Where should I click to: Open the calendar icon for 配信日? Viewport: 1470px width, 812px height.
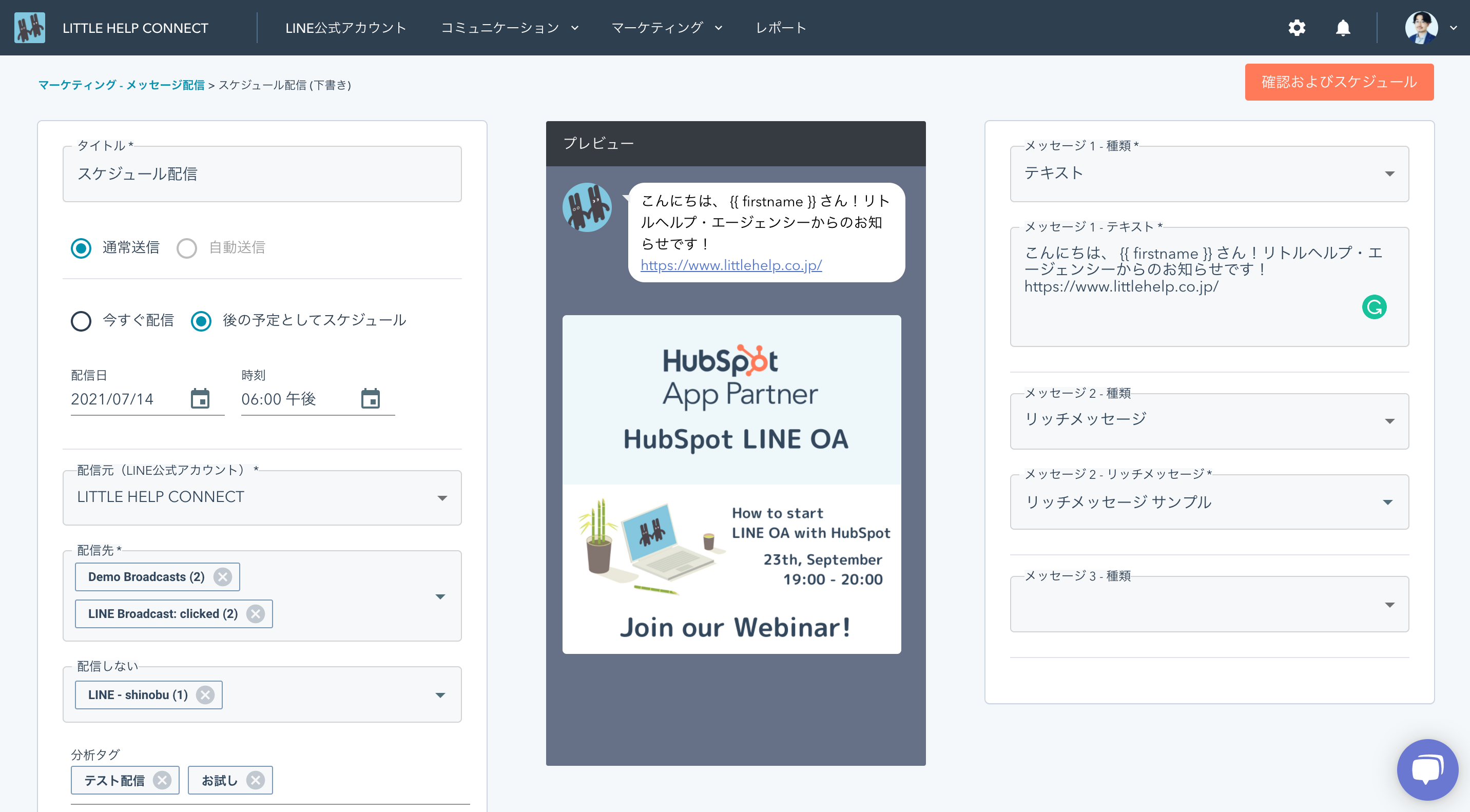pyautogui.click(x=200, y=399)
